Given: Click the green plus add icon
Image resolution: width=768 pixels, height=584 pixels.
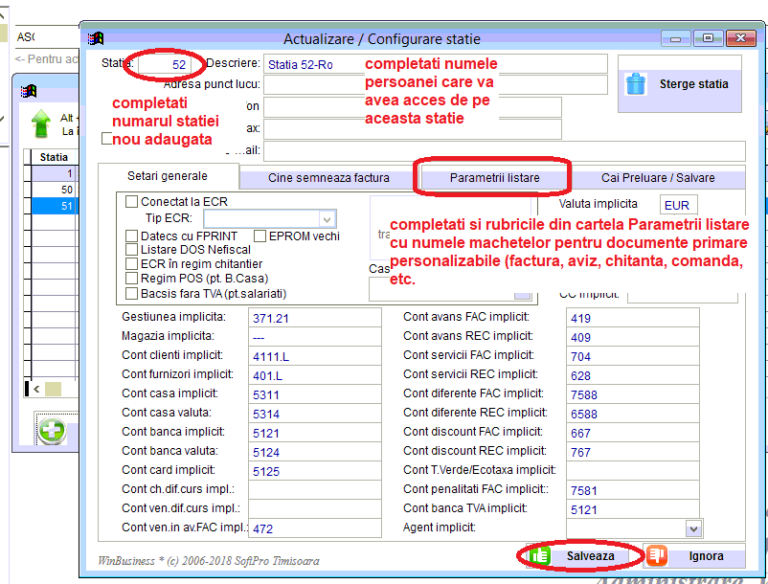Looking at the screenshot, I should tap(52, 432).
